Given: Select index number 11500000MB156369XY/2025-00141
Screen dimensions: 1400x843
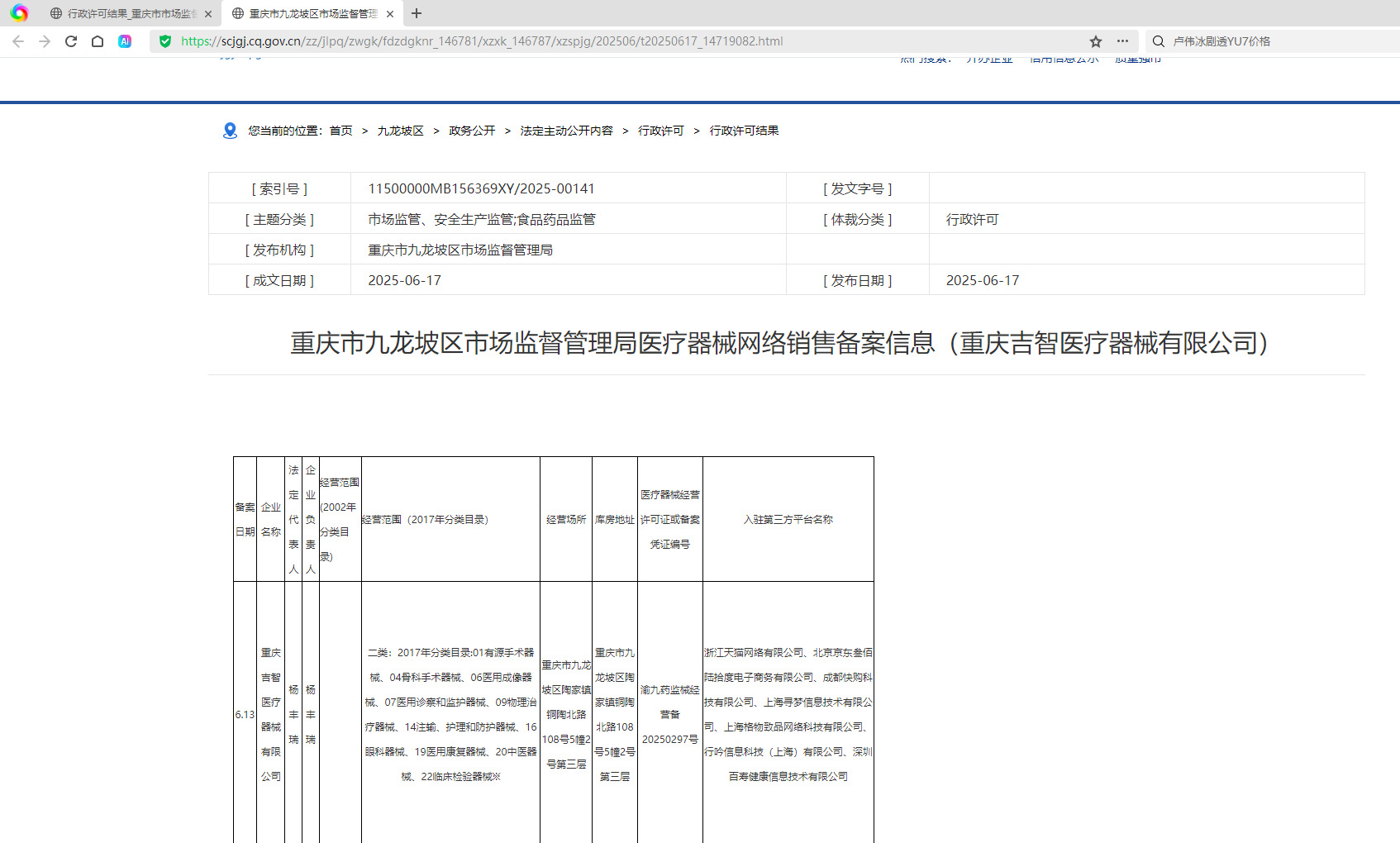Looking at the screenshot, I should click(481, 188).
